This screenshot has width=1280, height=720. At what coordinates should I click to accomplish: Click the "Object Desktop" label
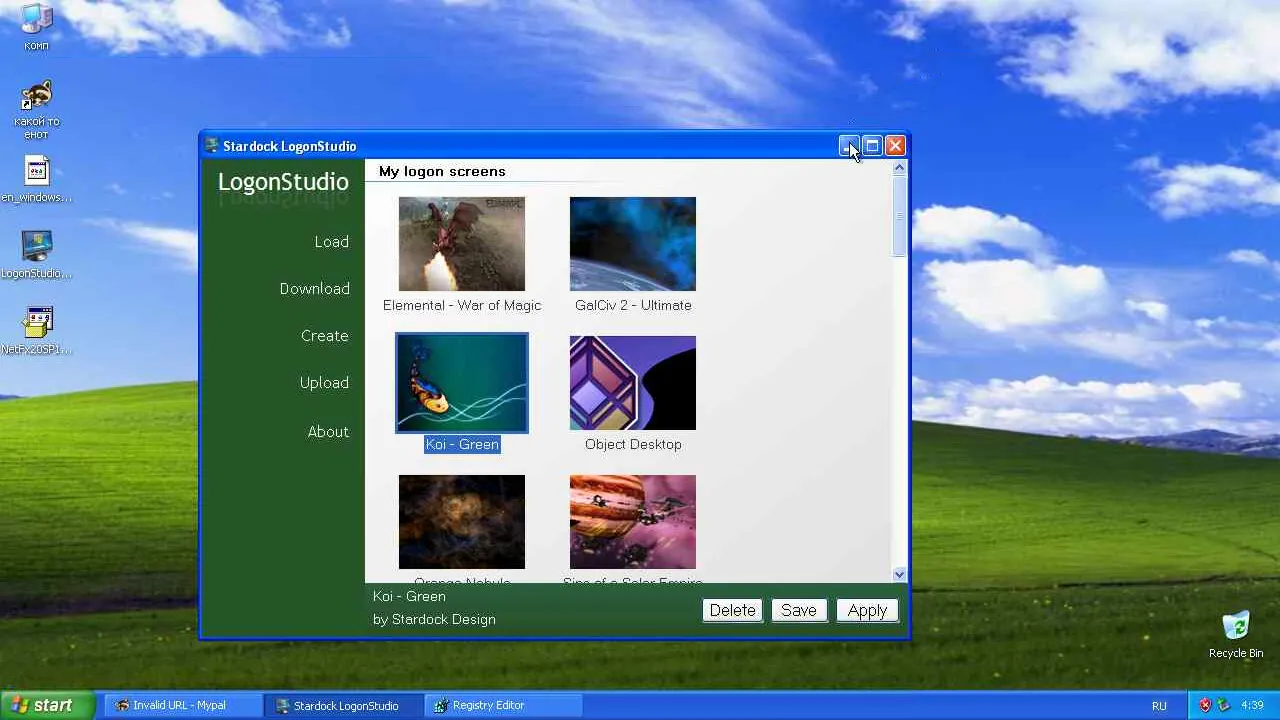[x=633, y=444]
